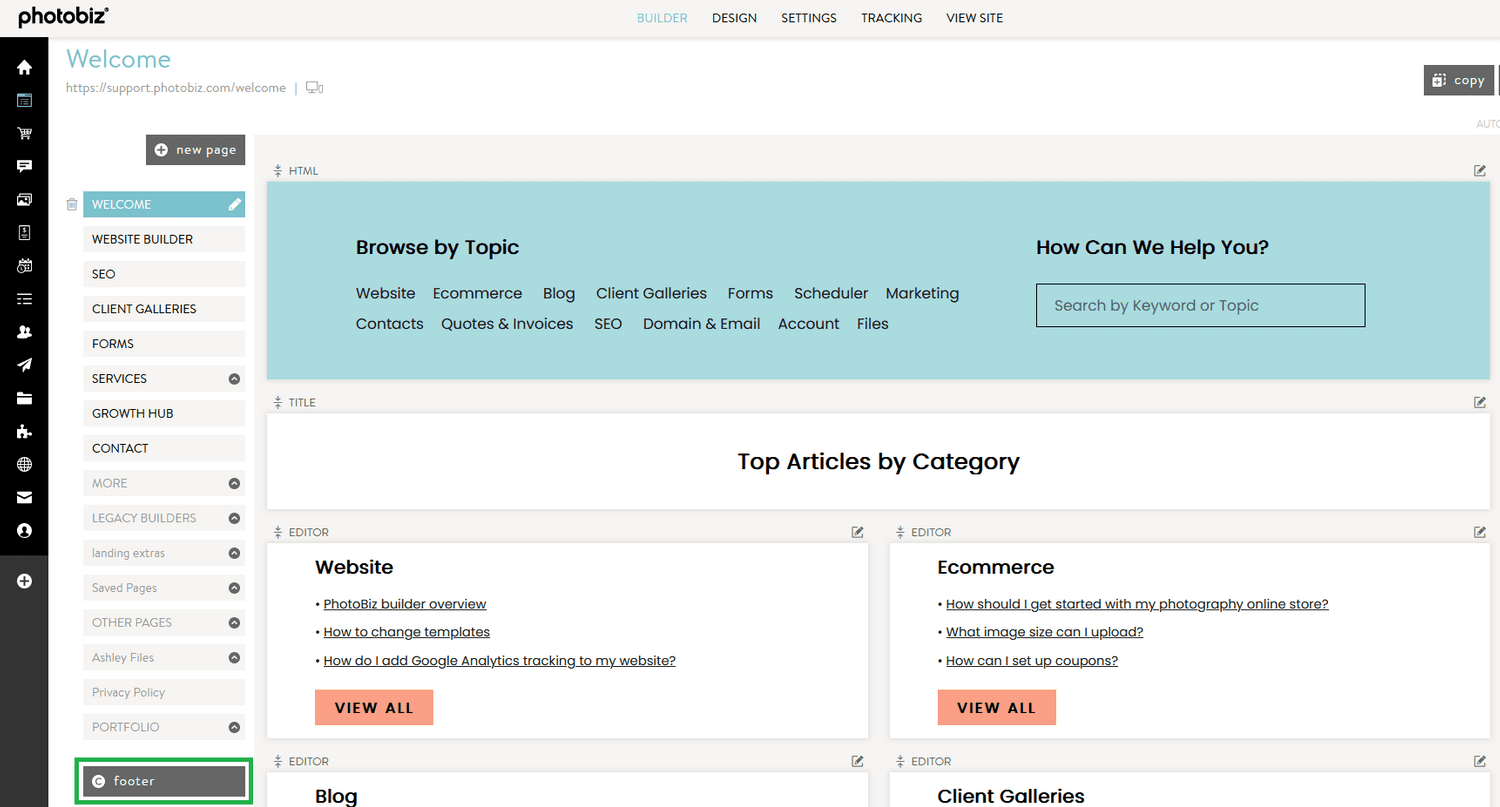Open the edit pencil on WELCOME page
1500x807 pixels.
pyautogui.click(x=234, y=204)
